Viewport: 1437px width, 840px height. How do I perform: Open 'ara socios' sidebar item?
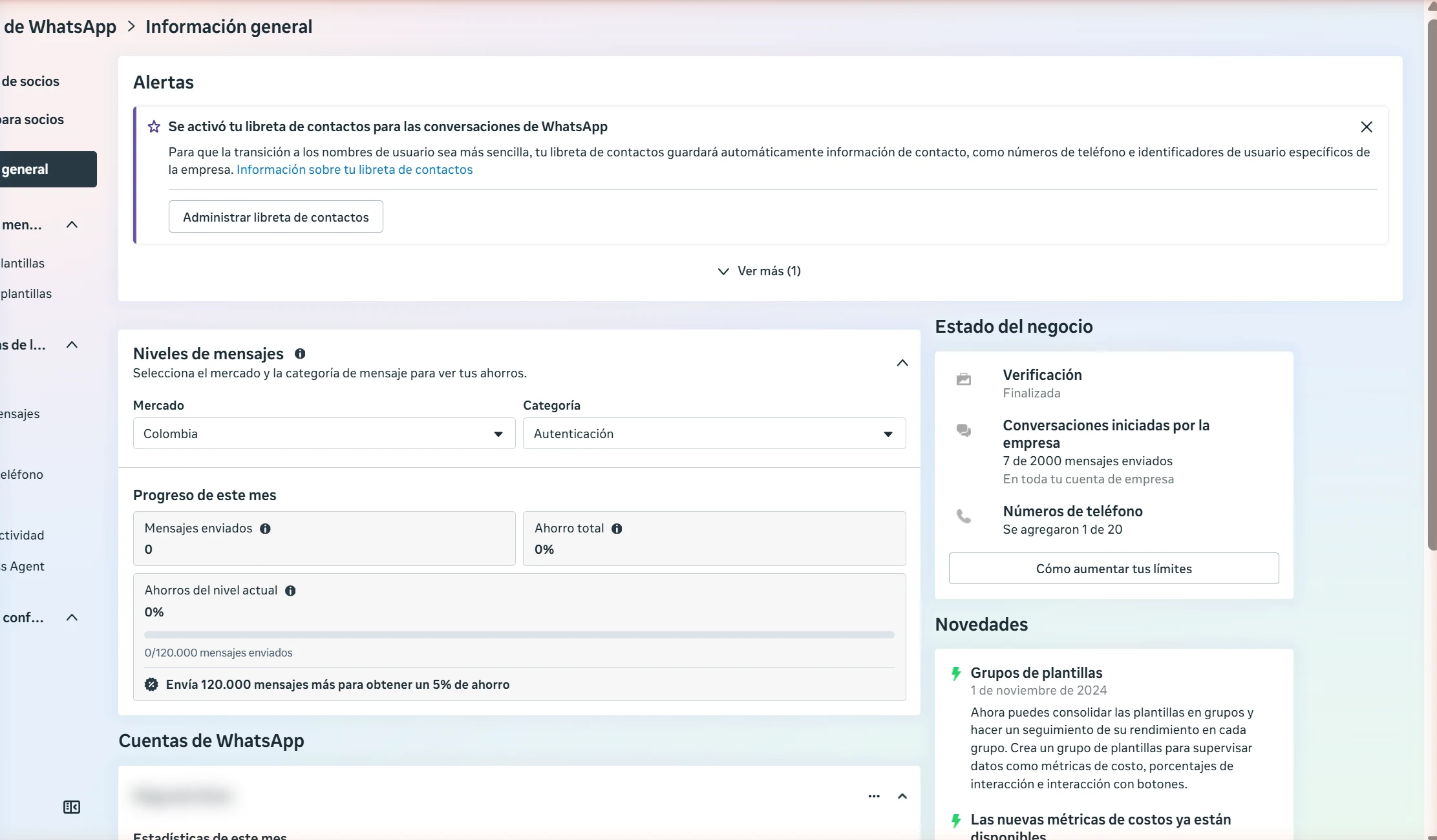click(x=32, y=120)
